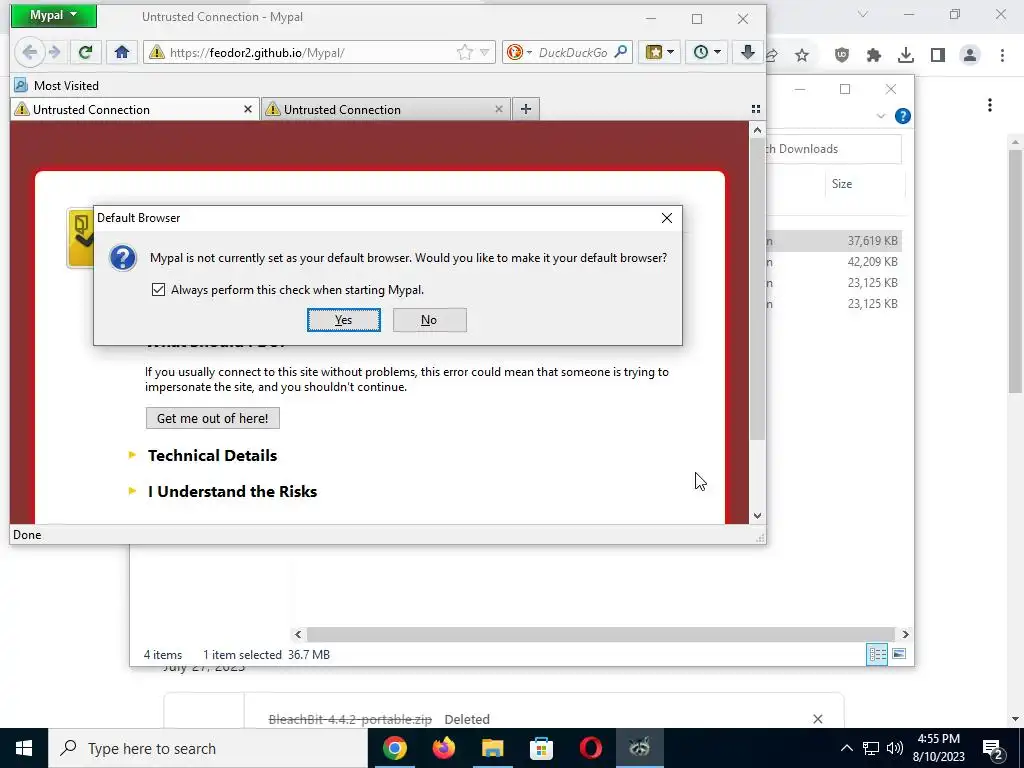
Task: Click Explorer horizontal scroll right arrow
Action: (905, 634)
